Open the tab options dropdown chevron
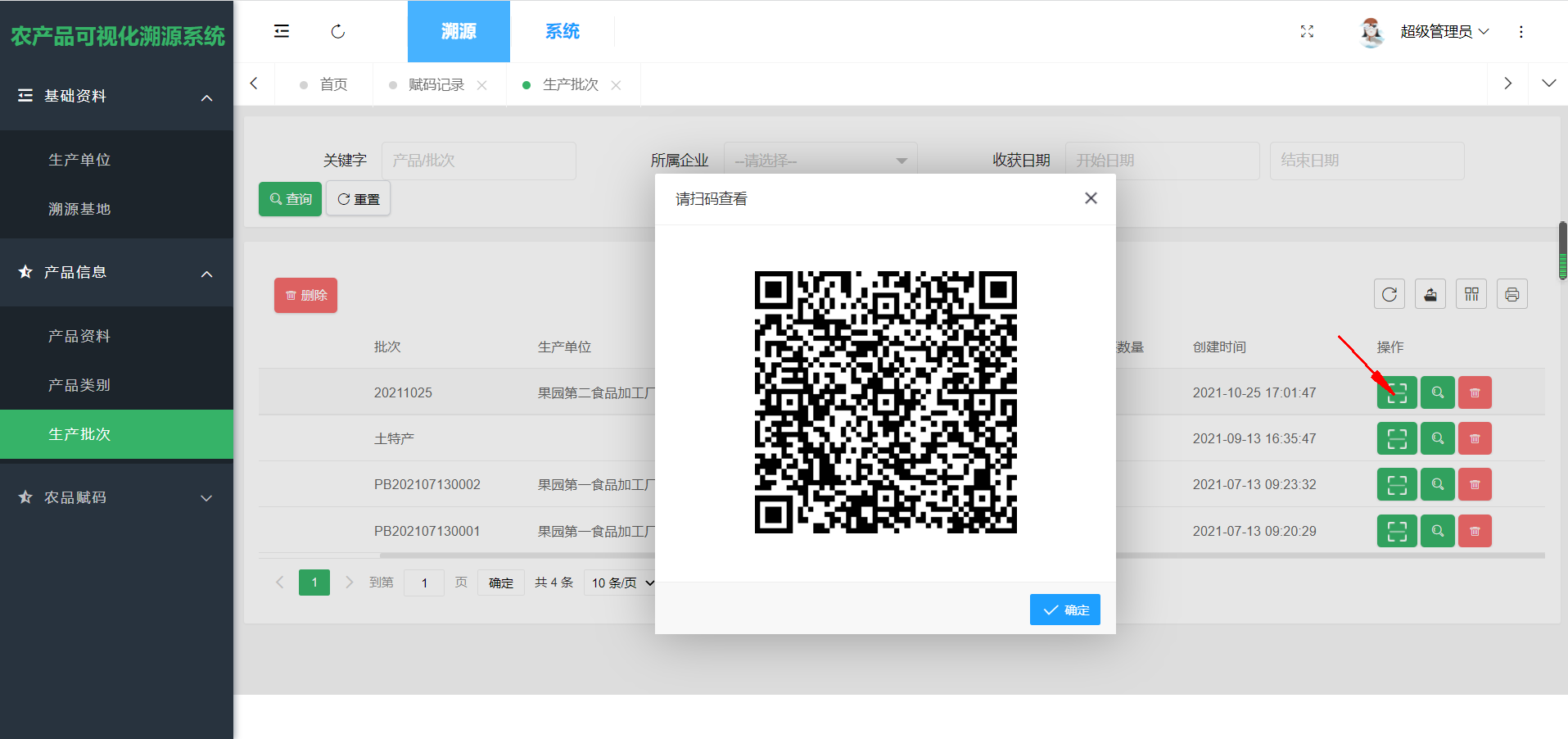The width and height of the screenshot is (1568, 739). tap(1548, 84)
